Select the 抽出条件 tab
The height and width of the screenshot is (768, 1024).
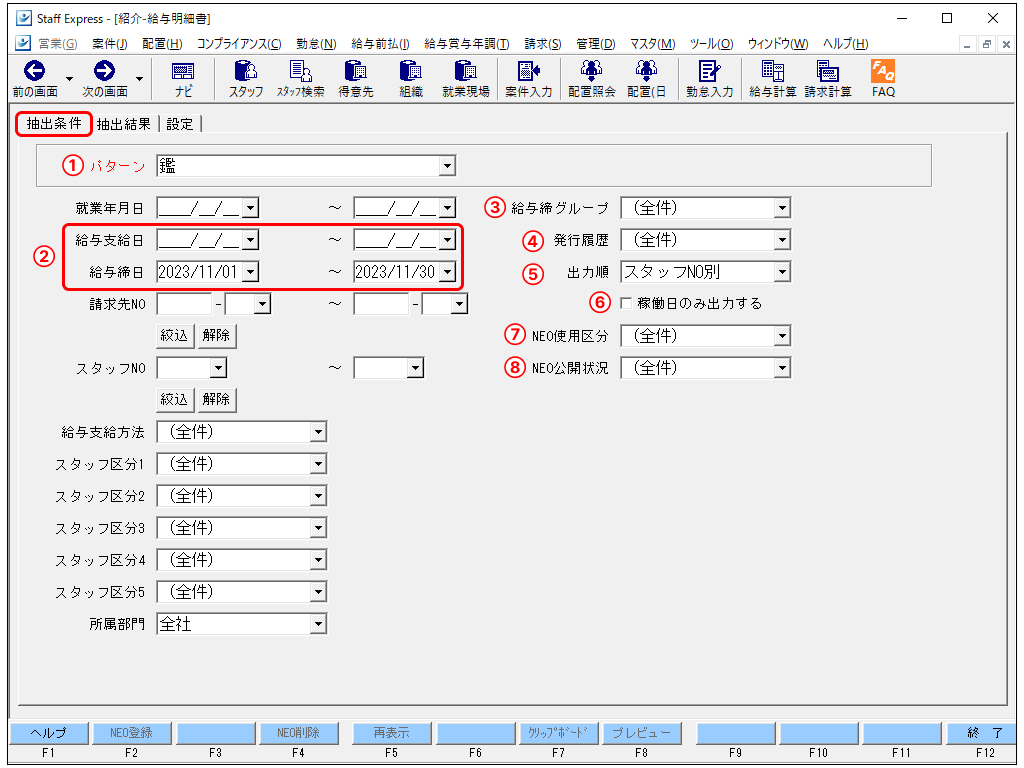[x=54, y=123]
